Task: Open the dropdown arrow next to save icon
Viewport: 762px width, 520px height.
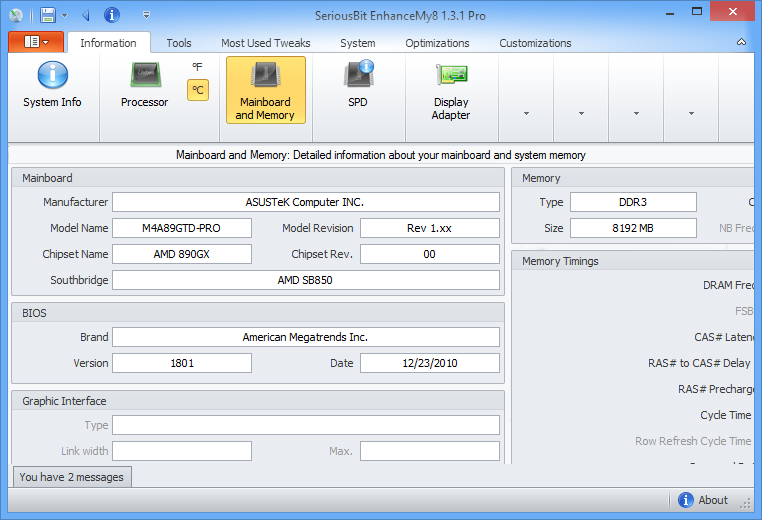Action: click(64, 16)
